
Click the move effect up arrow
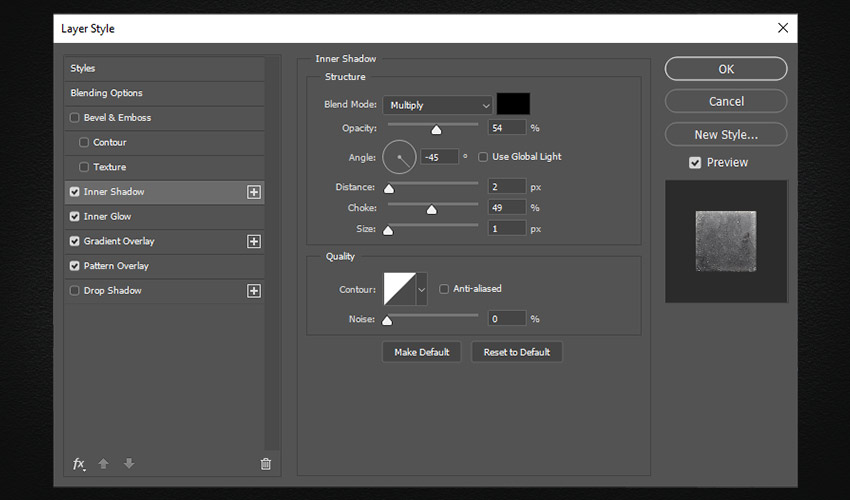tap(103, 463)
